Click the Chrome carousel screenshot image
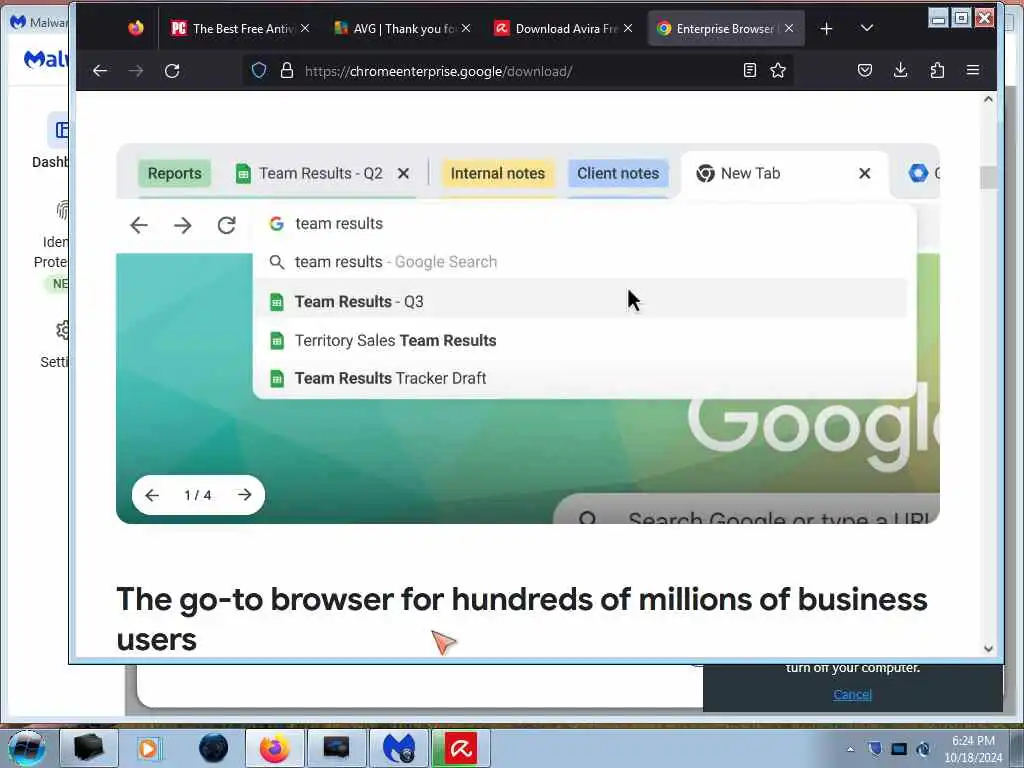This screenshot has width=1024, height=768. pos(528,333)
